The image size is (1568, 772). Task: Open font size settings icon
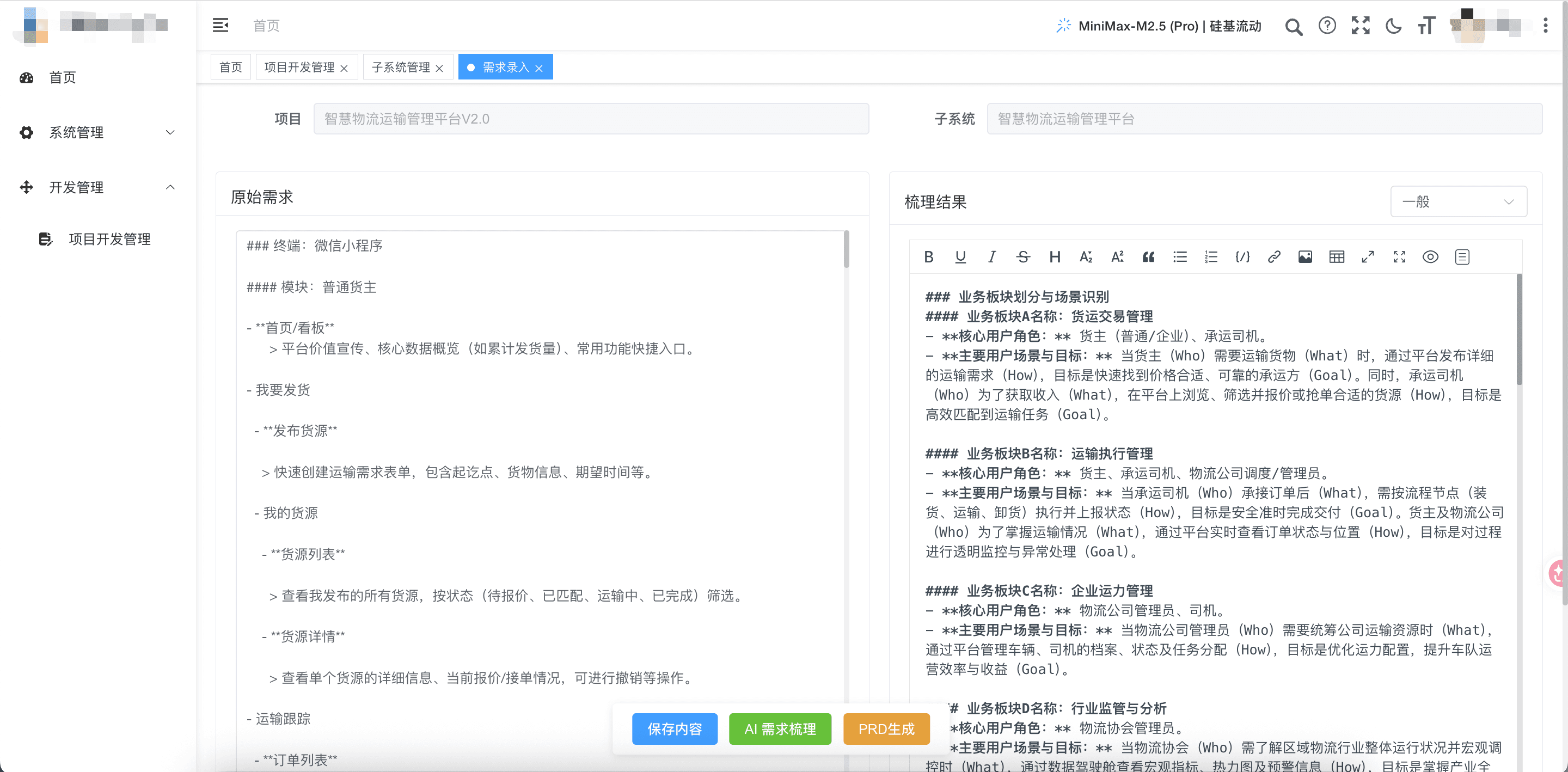(x=1426, y=26)
